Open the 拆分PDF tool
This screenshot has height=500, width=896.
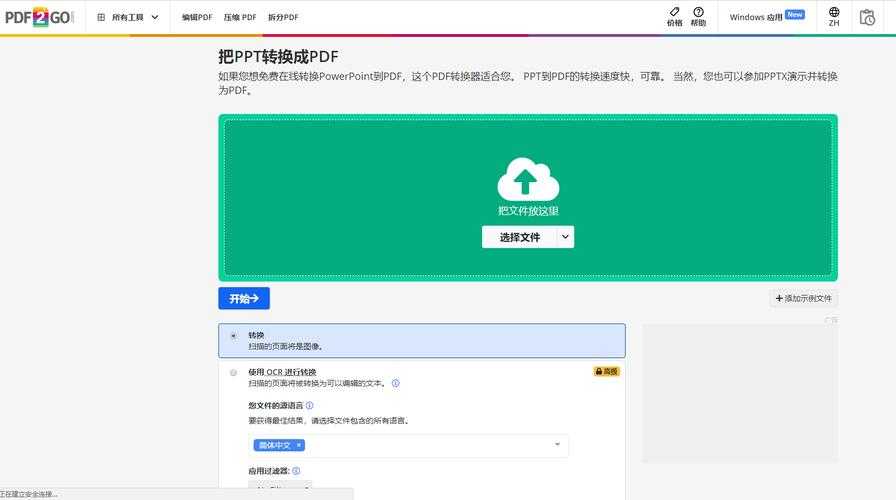283,17
